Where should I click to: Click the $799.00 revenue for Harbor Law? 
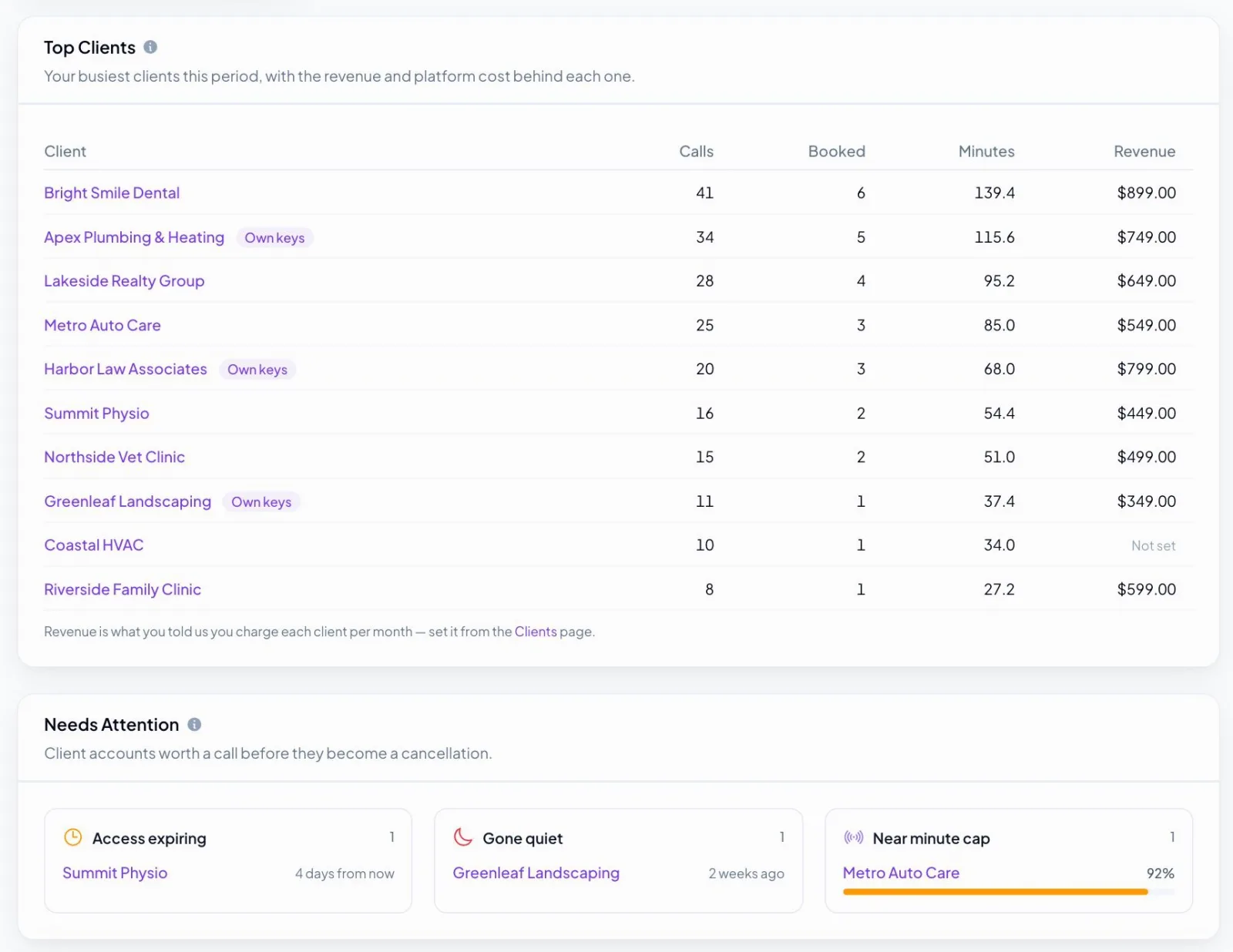1146,369
